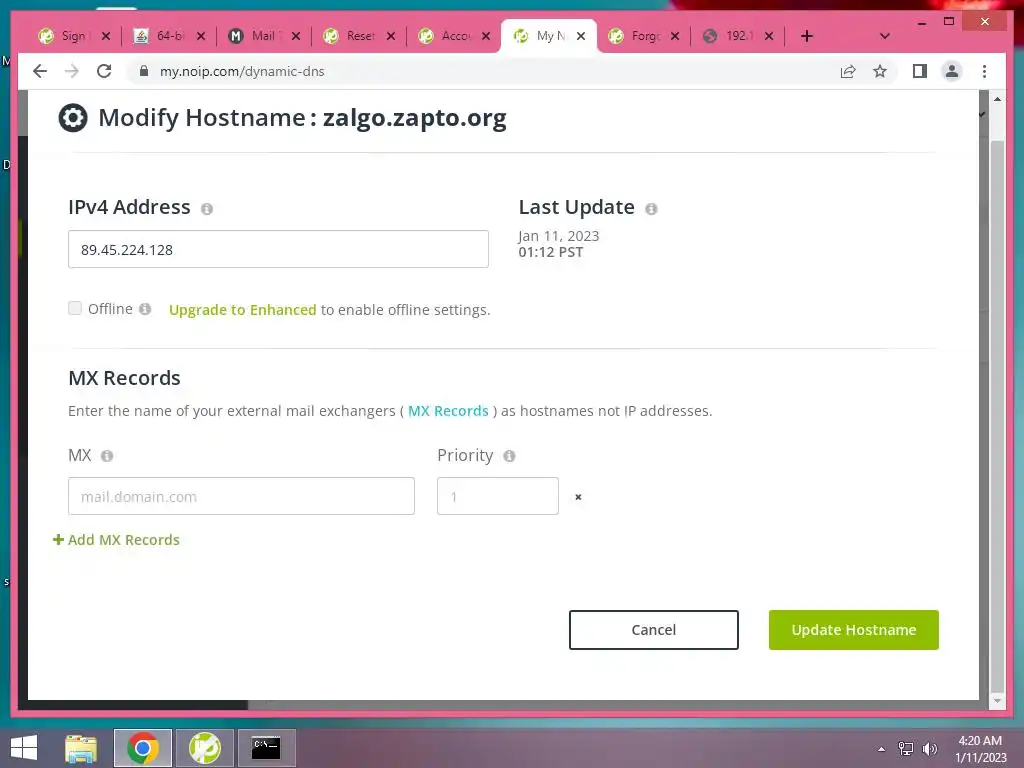Switch to the Accou tab

[453, 36]
